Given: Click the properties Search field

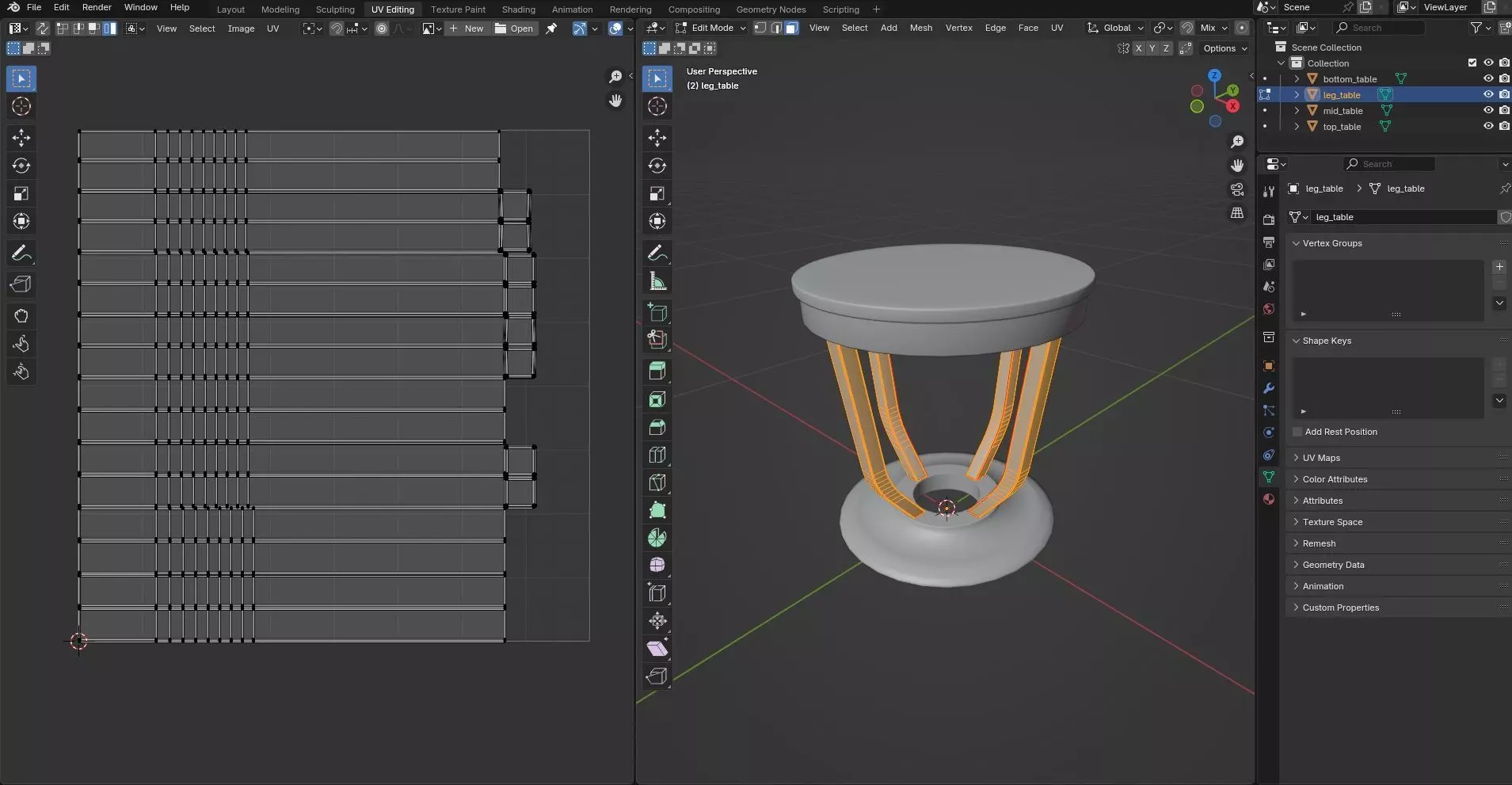Looking at the screenshot, I should [1388, 164].
